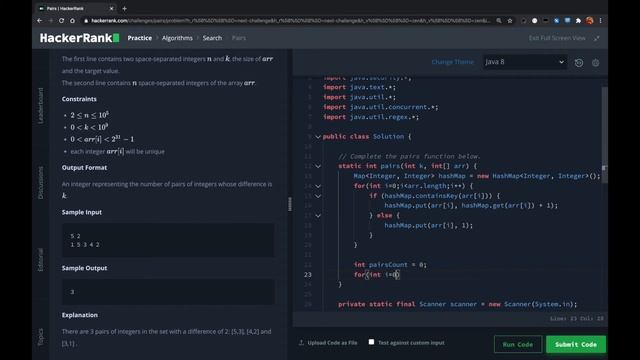Viewport: 640px width, 360px height.
Task: Click the blue square extension icon
Action: pyautogui.click(x=567, y=20)
